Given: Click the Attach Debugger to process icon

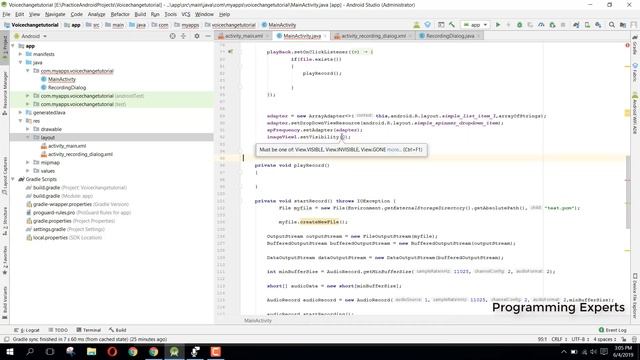Looking at the screenshot, I should click(x=552, y=25).
